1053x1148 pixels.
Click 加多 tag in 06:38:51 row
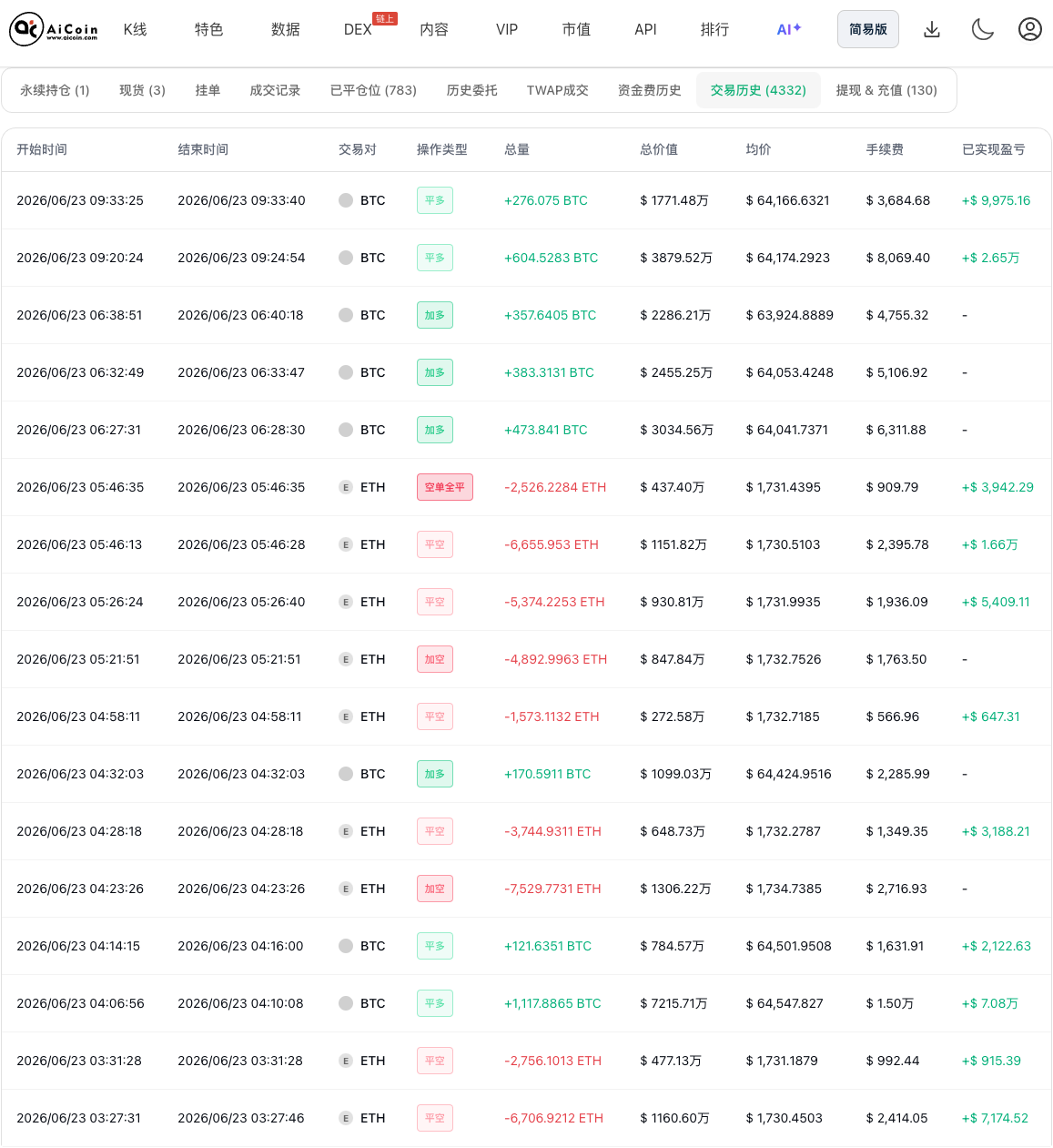point(435,315)
